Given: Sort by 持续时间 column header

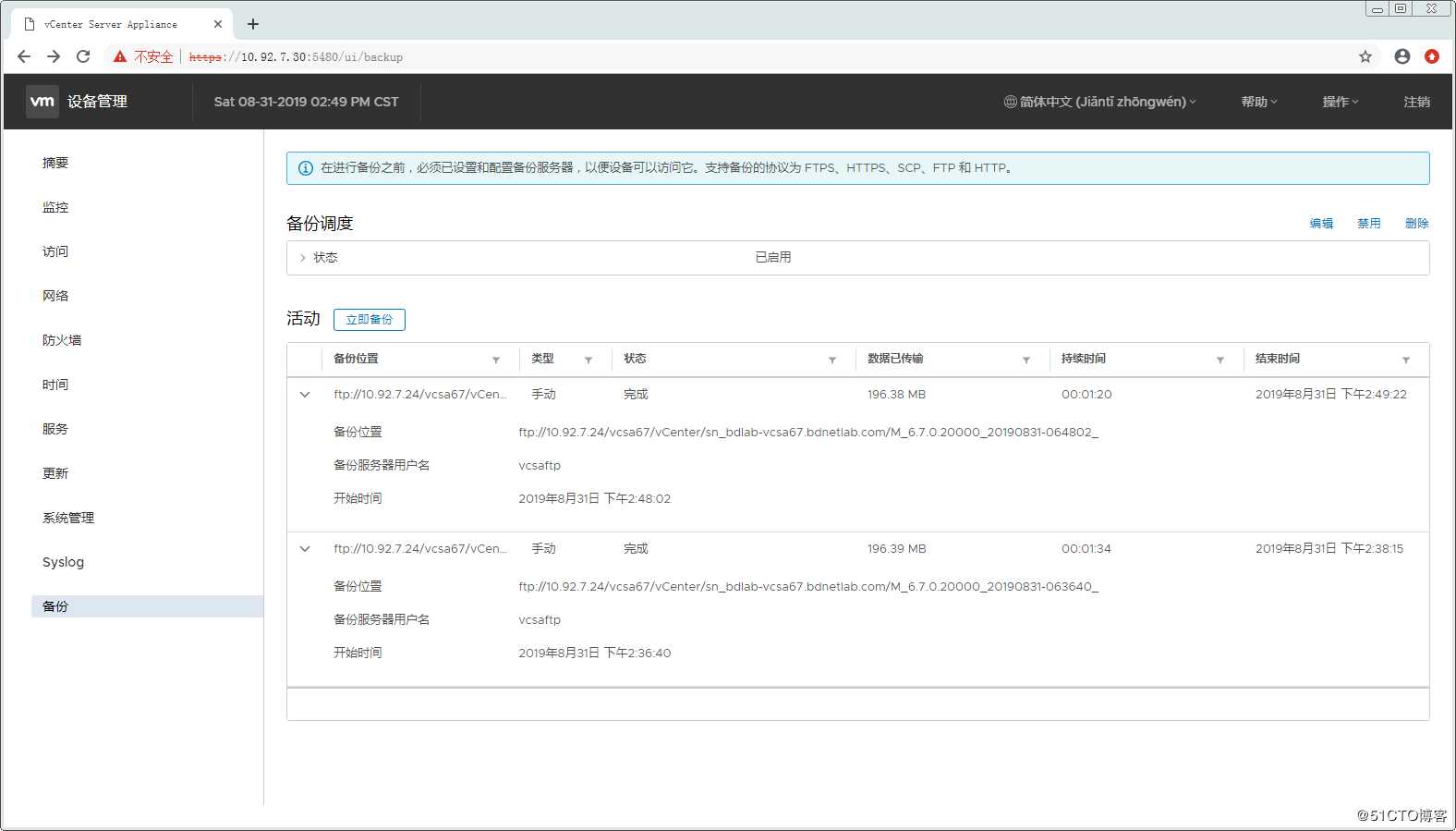Looking at the screenshot, I should tap(1084, 359).
